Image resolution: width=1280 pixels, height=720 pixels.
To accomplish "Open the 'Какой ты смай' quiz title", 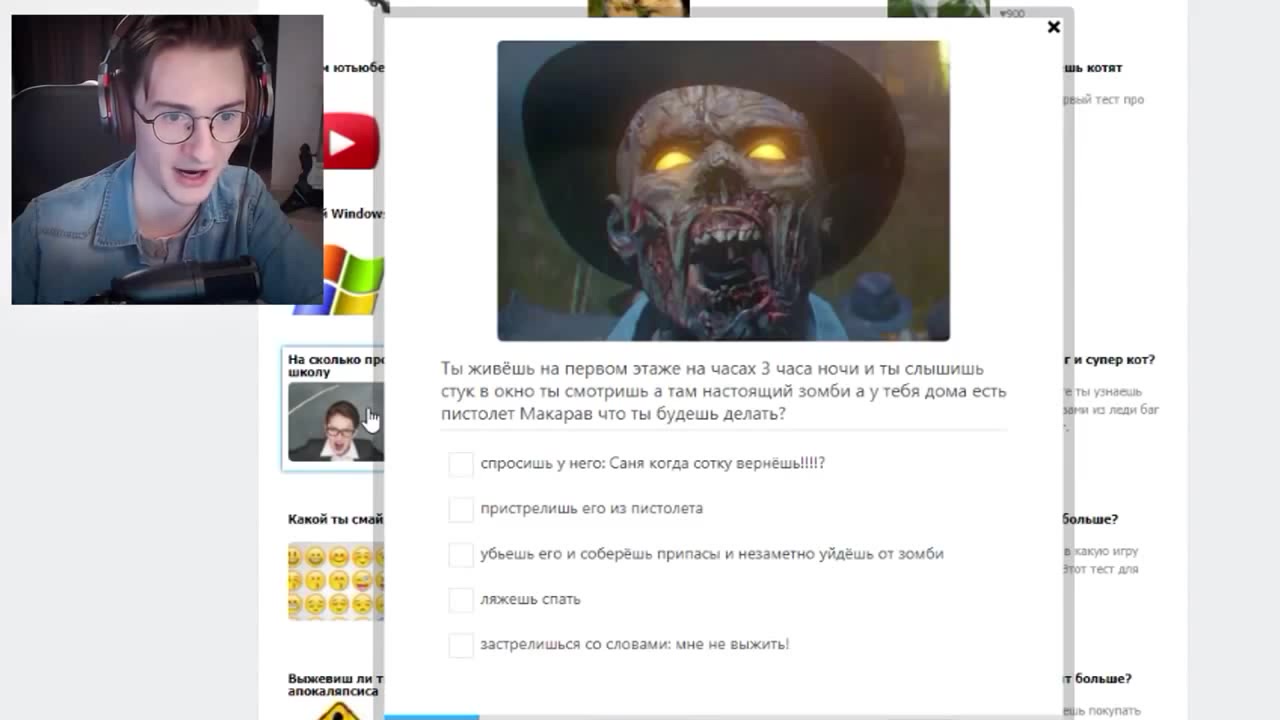I will [x=335, y=519].
